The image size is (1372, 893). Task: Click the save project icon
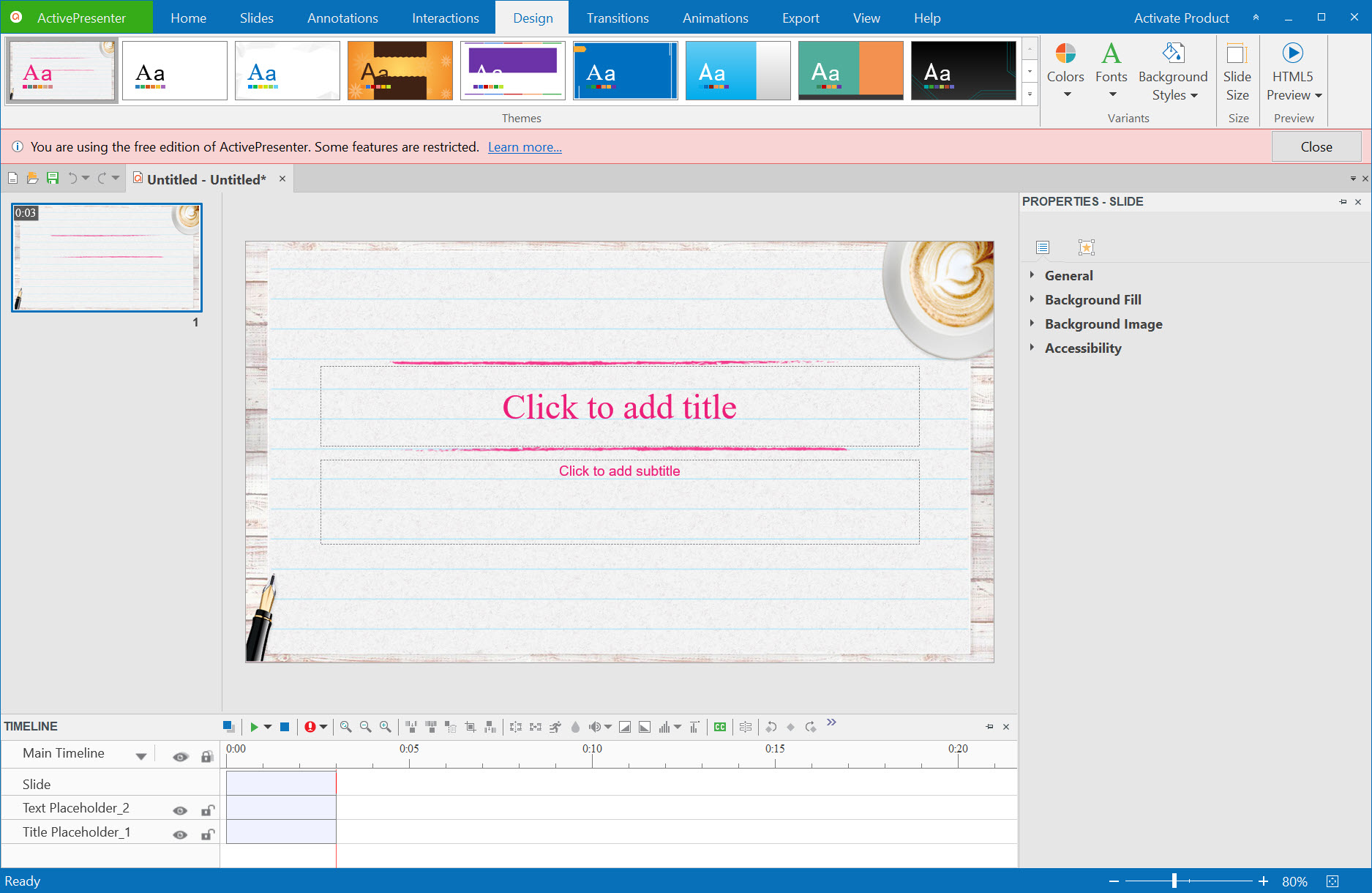point(53,178)
